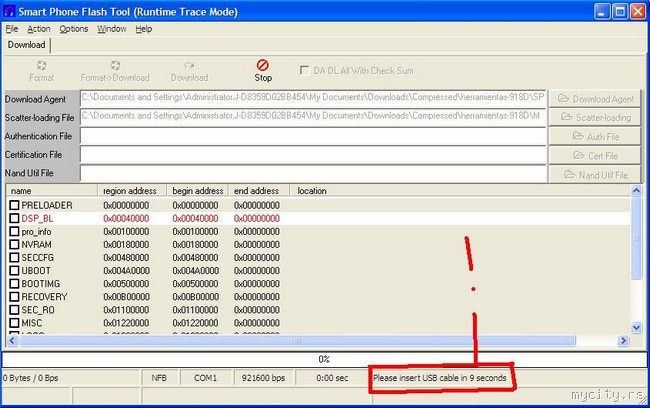650x408 pixels.
Task: Select the Download tab
Action: [27, 45]
